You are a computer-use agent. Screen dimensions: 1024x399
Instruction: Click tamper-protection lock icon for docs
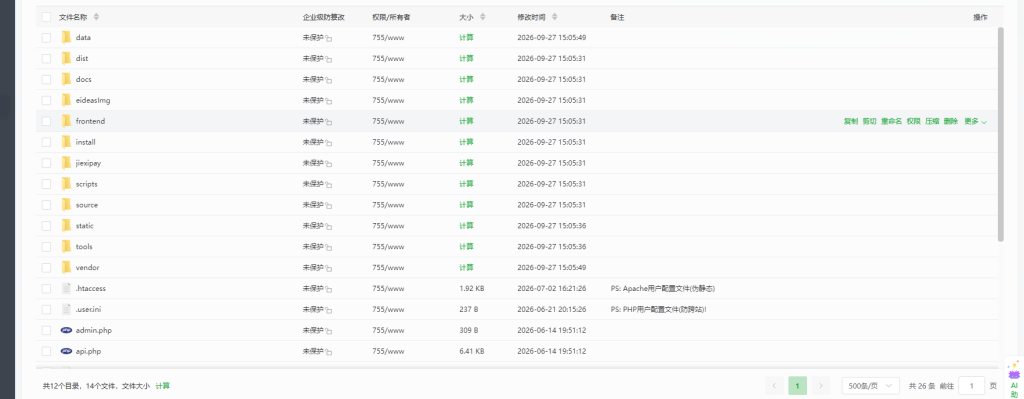tap(328, 80)
